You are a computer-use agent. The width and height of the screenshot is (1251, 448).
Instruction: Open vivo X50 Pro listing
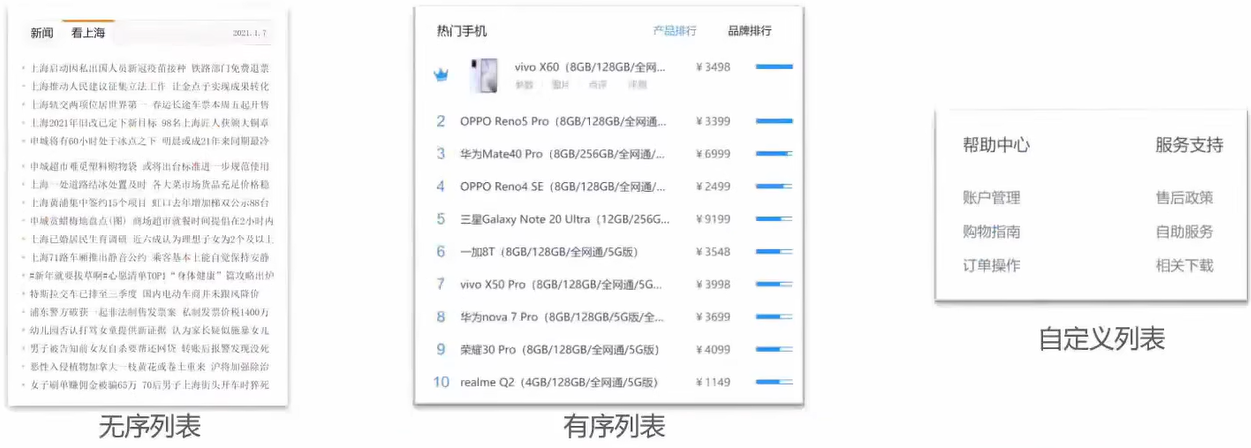tap(563, 285)
